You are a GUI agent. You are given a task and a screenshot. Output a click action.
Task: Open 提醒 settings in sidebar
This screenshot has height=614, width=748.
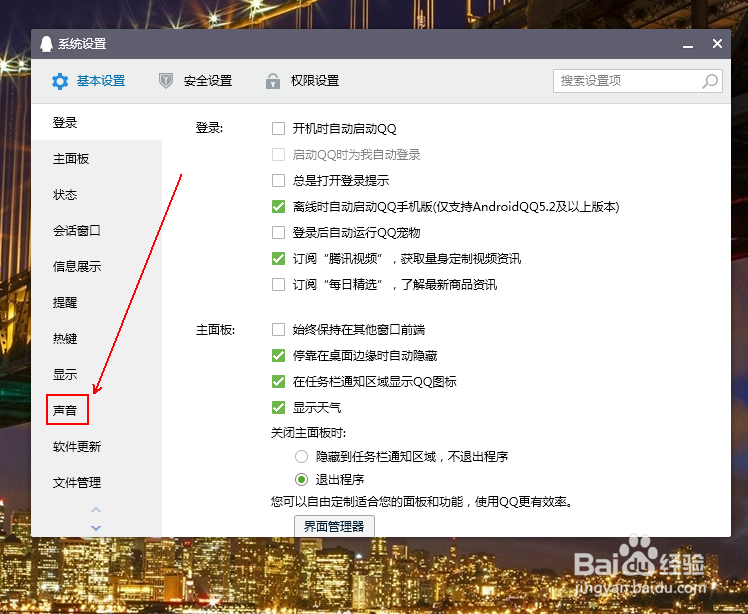tap(96, 302)
